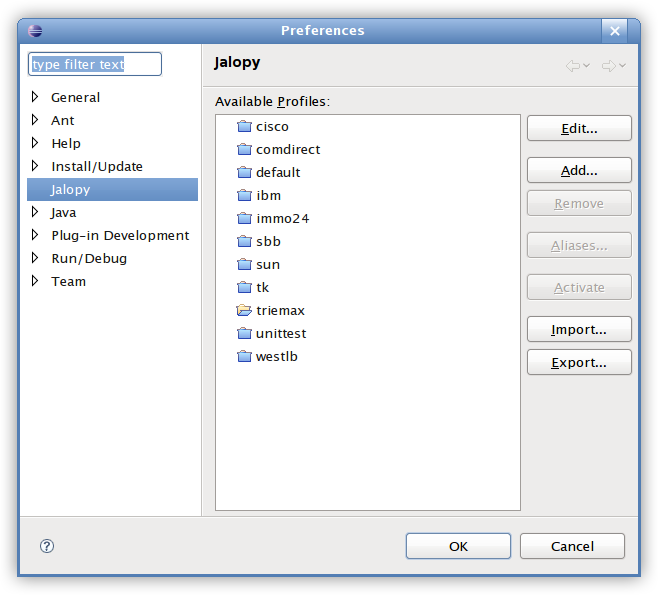The width and height of the screenshot is (658, 595).
Task: Click the back navigation arrow icon
Action: [573, 66]
